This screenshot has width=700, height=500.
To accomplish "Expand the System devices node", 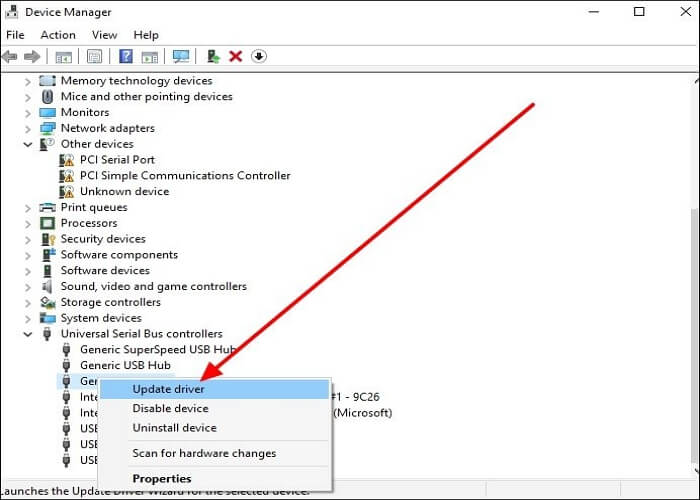I will [x=28, y=319].
